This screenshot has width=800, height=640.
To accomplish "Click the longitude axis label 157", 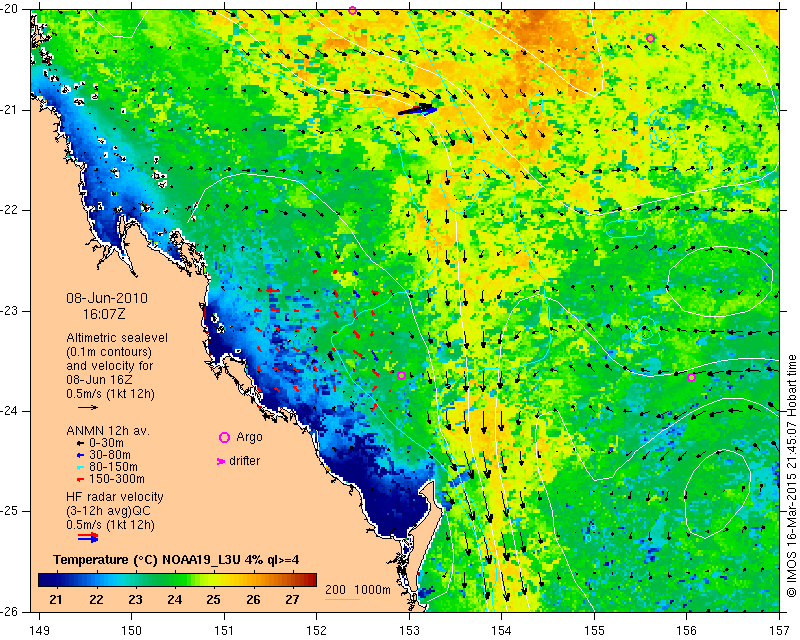I will (780, 631).
